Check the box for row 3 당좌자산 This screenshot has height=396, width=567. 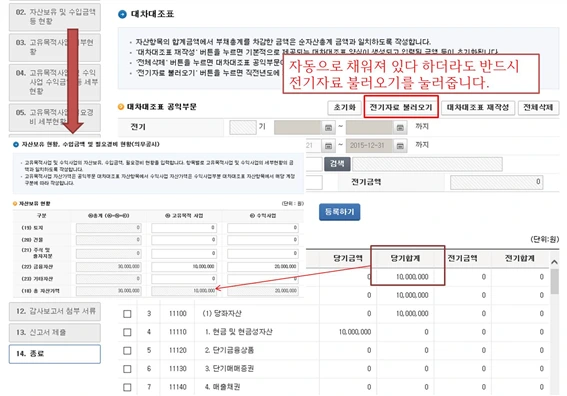[127, 314]
